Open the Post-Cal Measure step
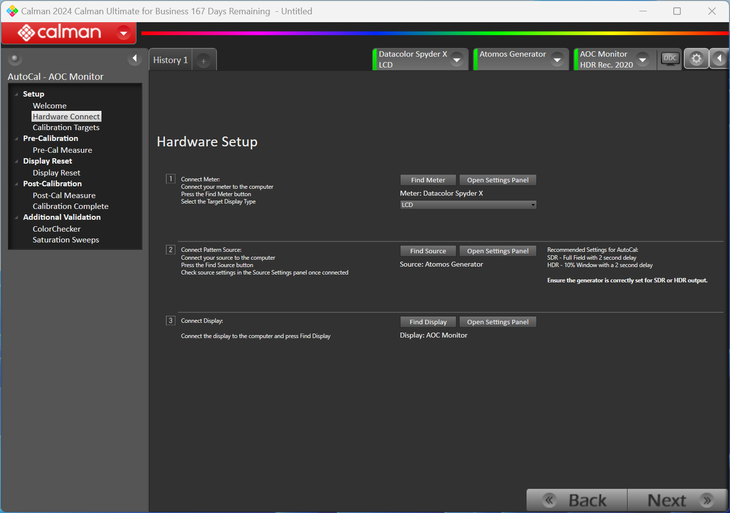This screenshot has height=513, width=730. coord(64,196)
